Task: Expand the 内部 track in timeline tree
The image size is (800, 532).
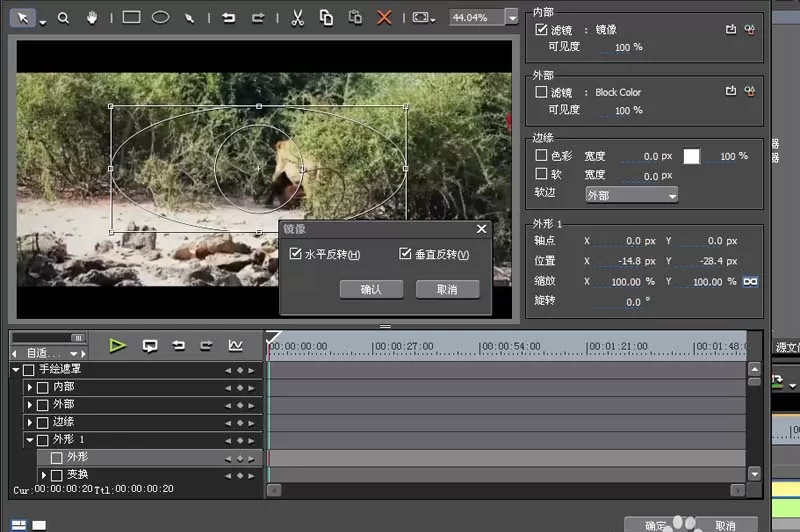Action: click(30, 387)
